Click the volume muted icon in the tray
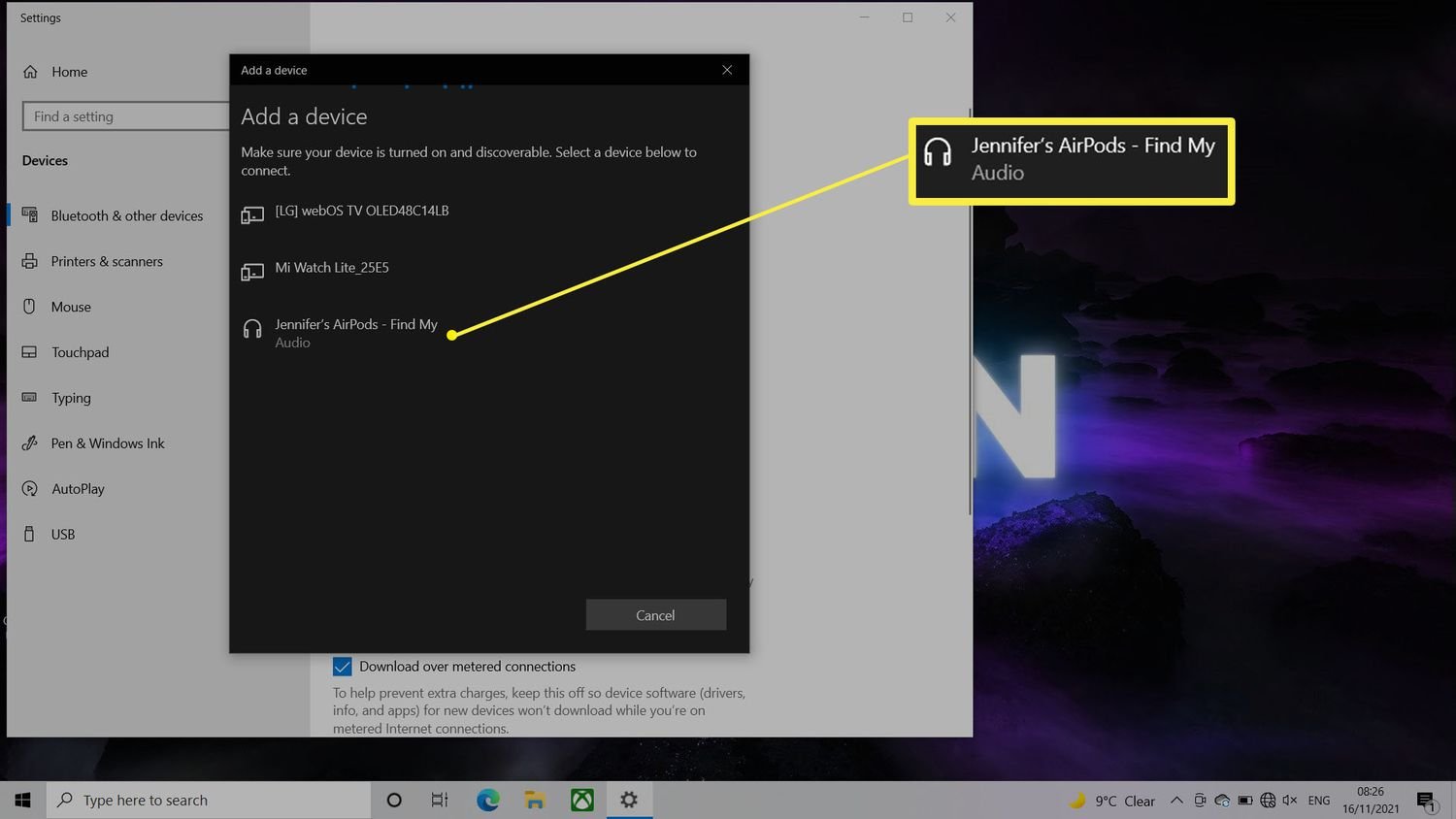 click(x=1290, y=801)
